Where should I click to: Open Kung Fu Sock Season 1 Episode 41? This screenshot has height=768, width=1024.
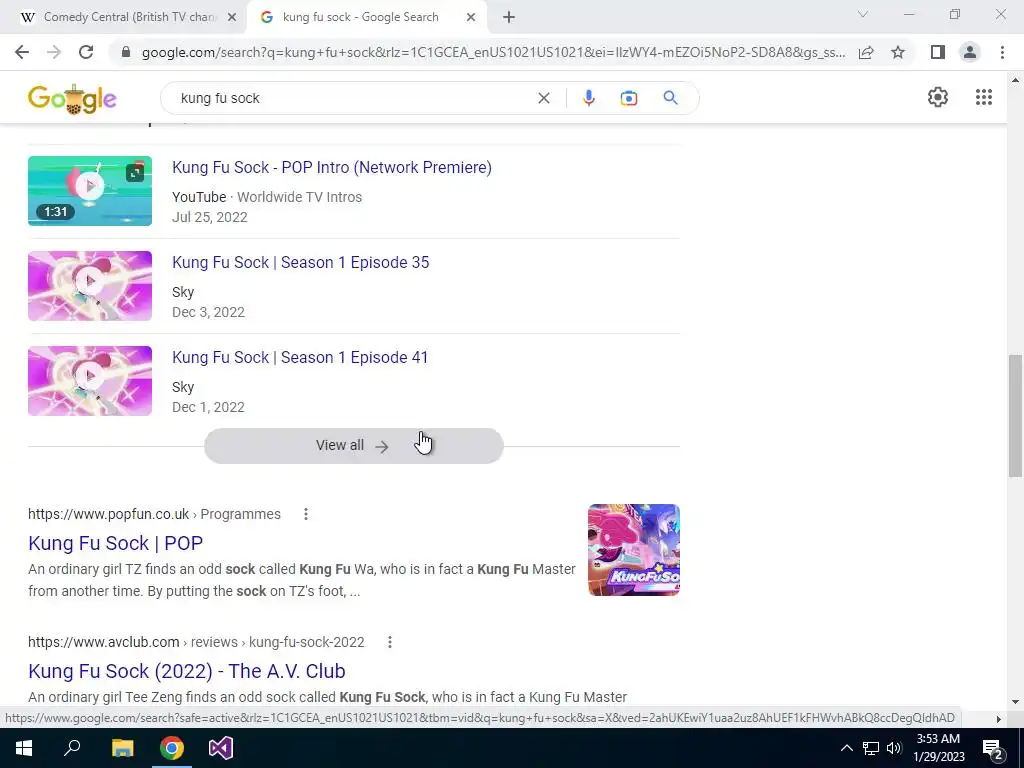300,357
